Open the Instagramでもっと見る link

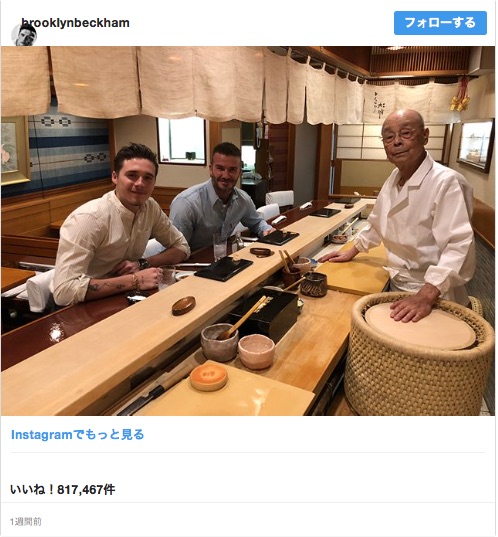(x=77, y=435)
